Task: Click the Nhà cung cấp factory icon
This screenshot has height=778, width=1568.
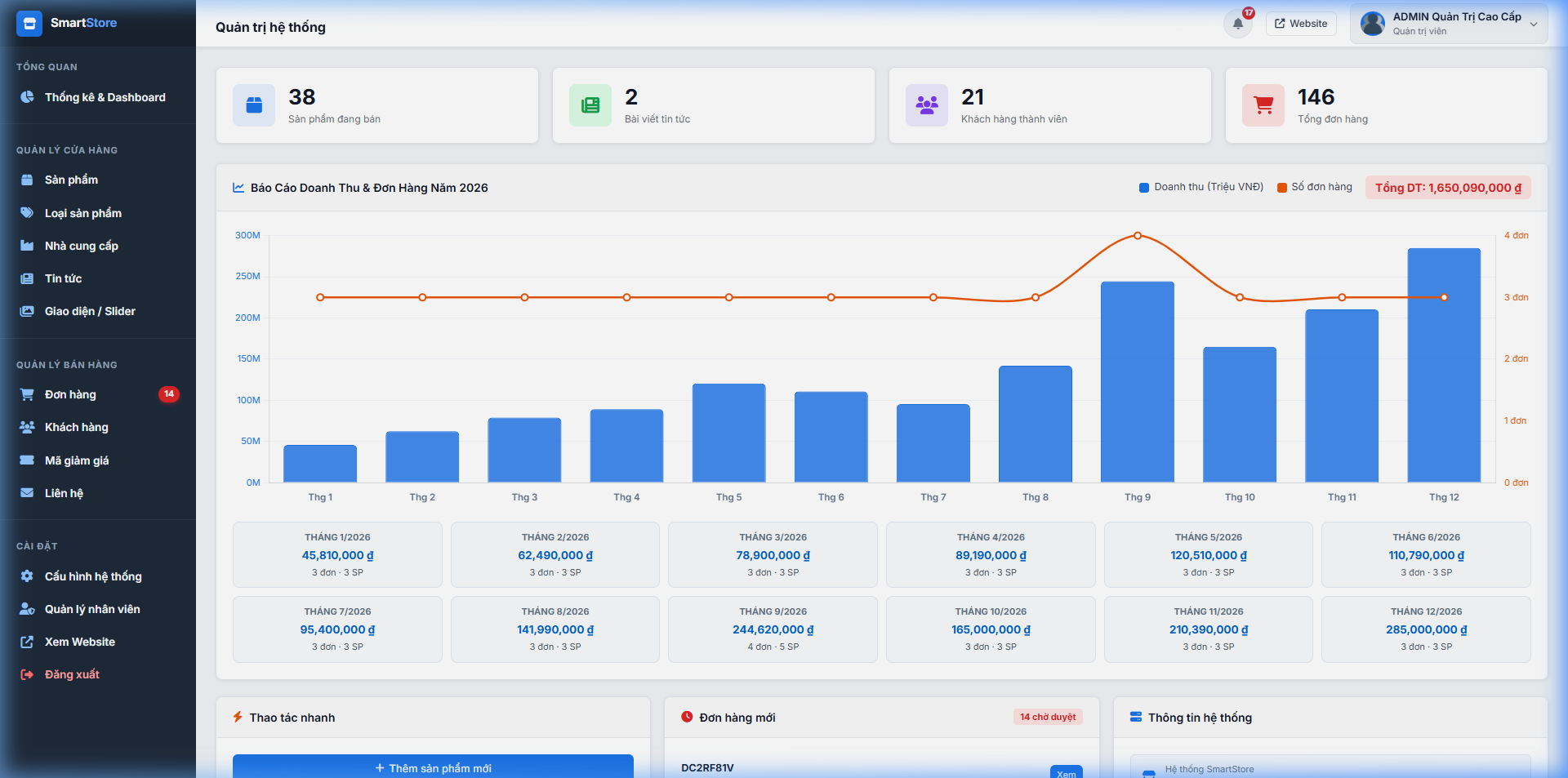Action: pos(27,246)
